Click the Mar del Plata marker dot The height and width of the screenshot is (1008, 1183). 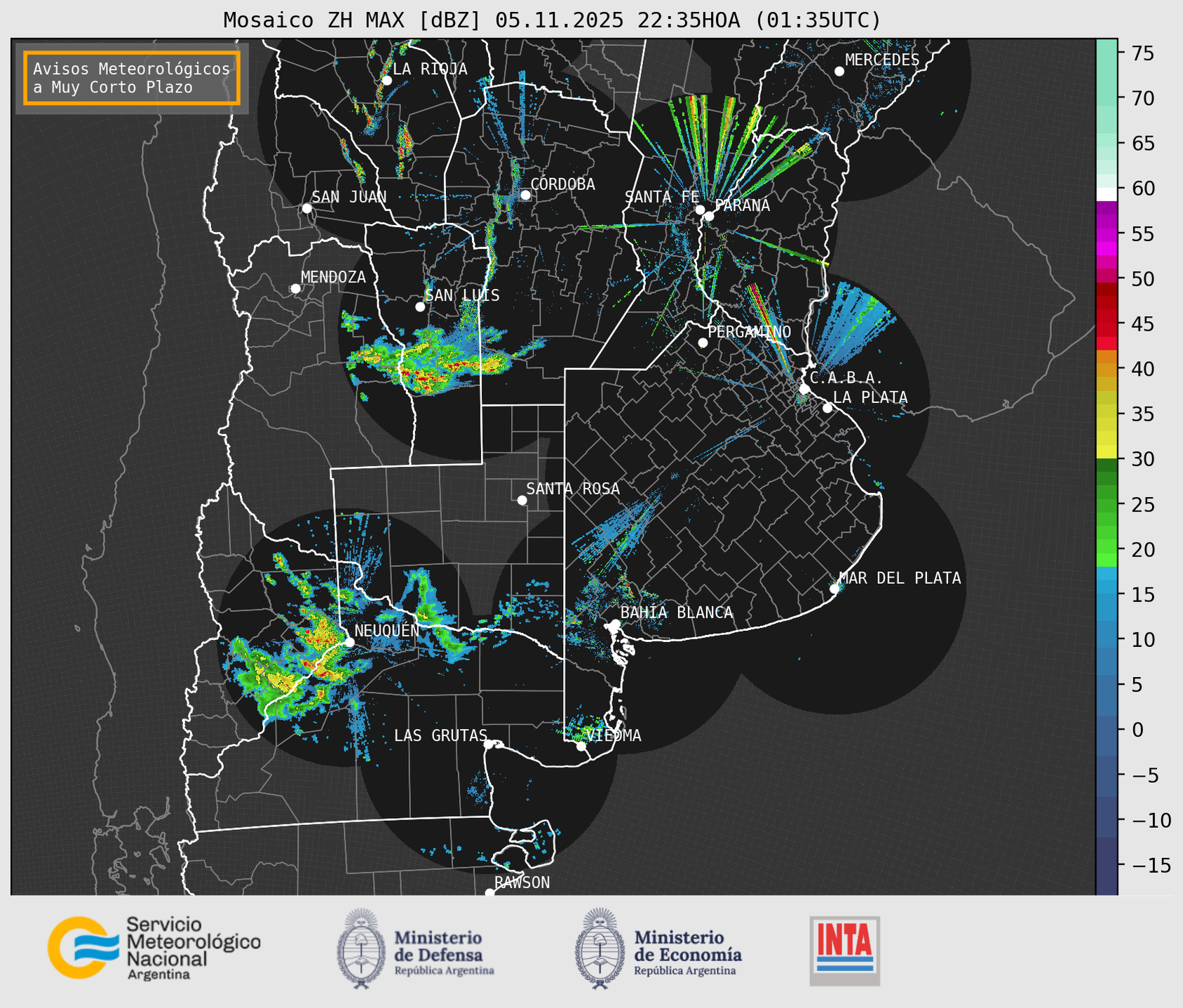(x=834, y=588)
